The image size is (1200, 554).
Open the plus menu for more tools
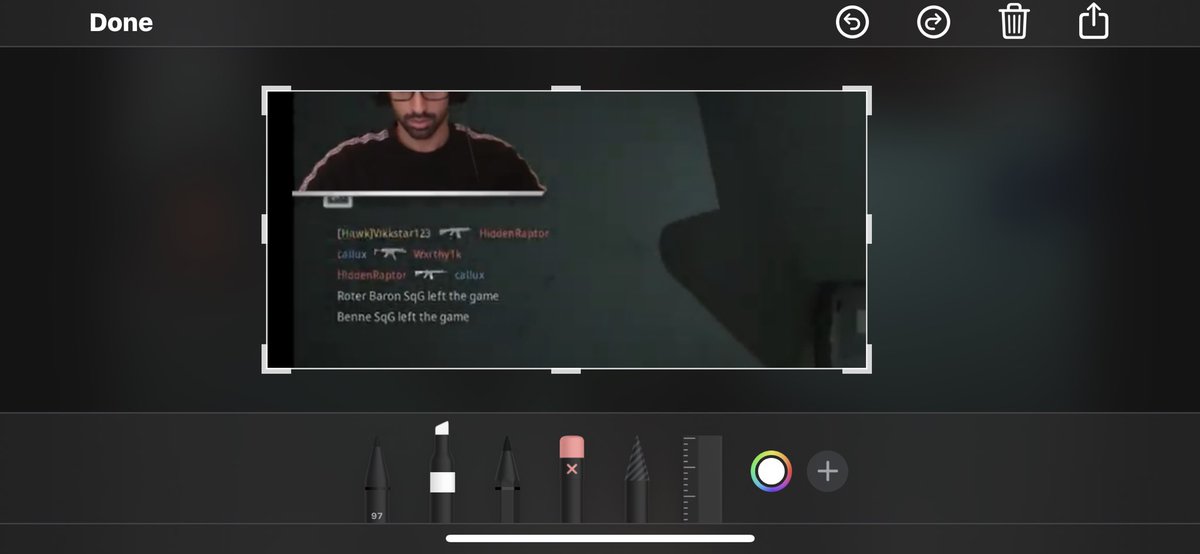tap(827, 471)
